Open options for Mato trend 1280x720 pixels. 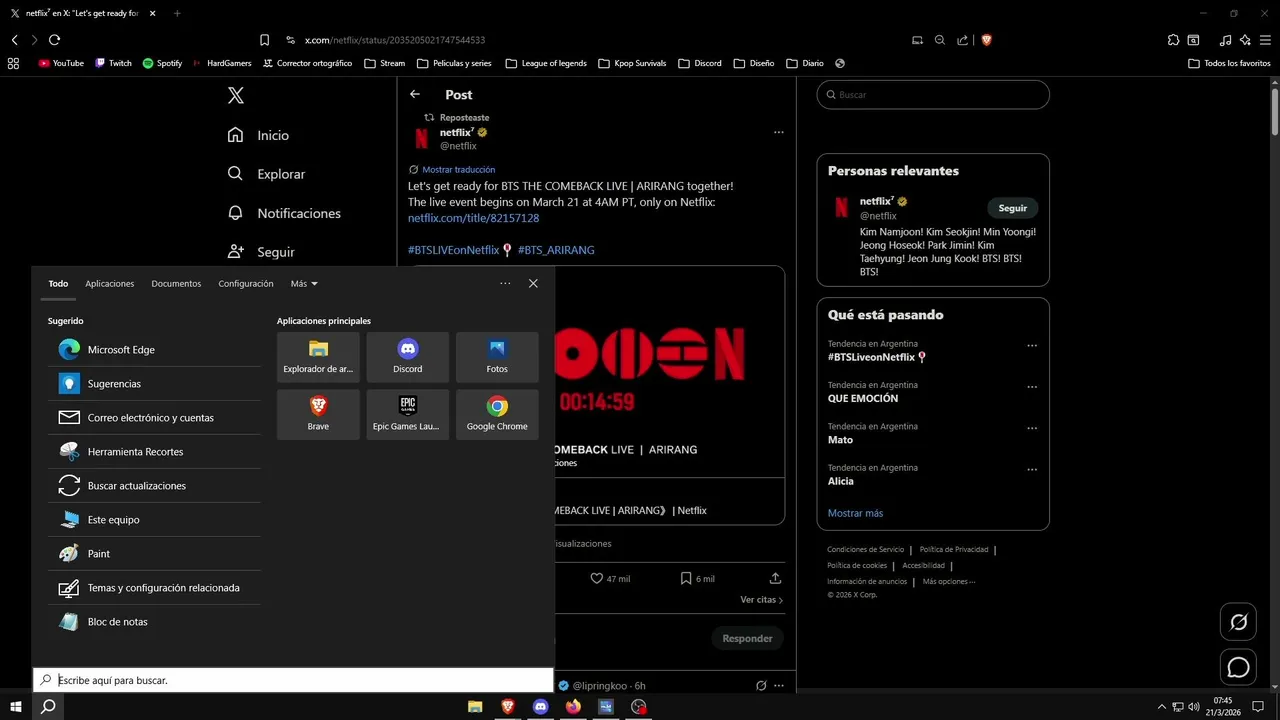tap(1032, 429)
